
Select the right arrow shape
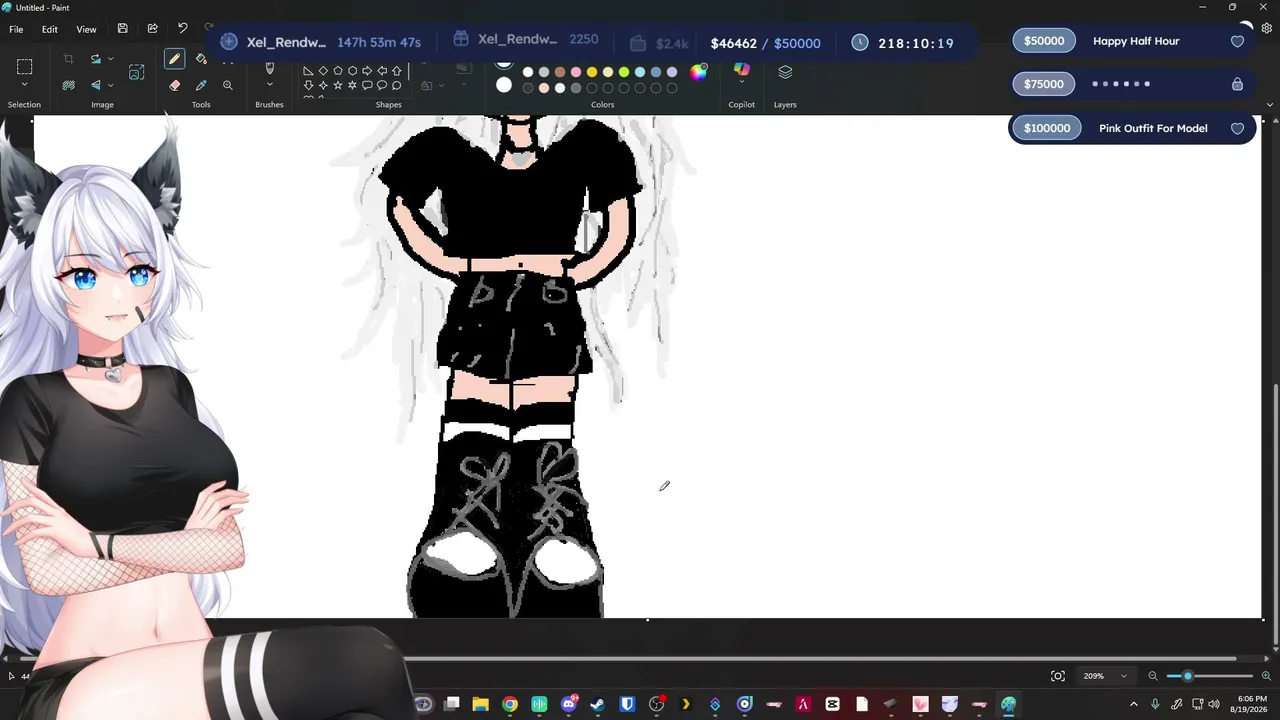click(x=367, y=71)
